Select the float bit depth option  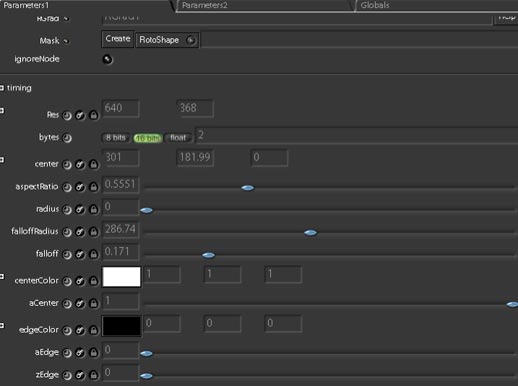tap(178, 138)
